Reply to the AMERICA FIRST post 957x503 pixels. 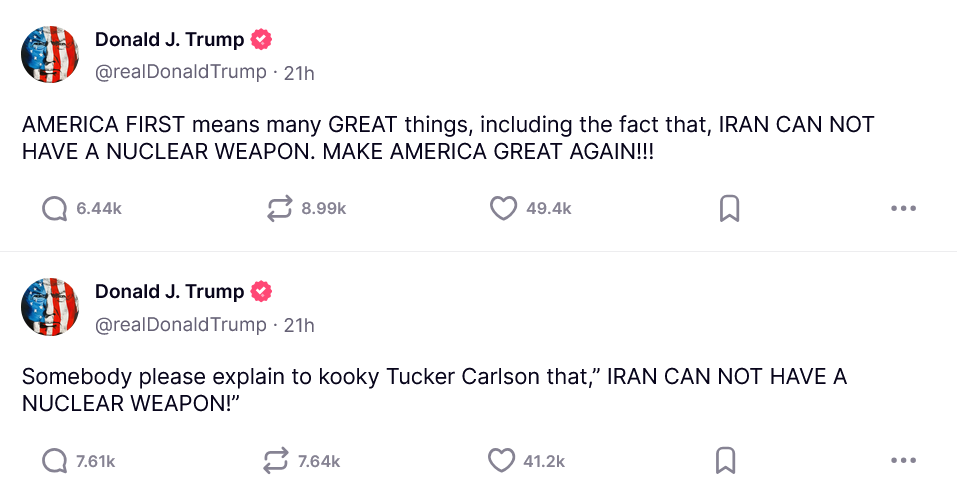[x=55, y=208]
